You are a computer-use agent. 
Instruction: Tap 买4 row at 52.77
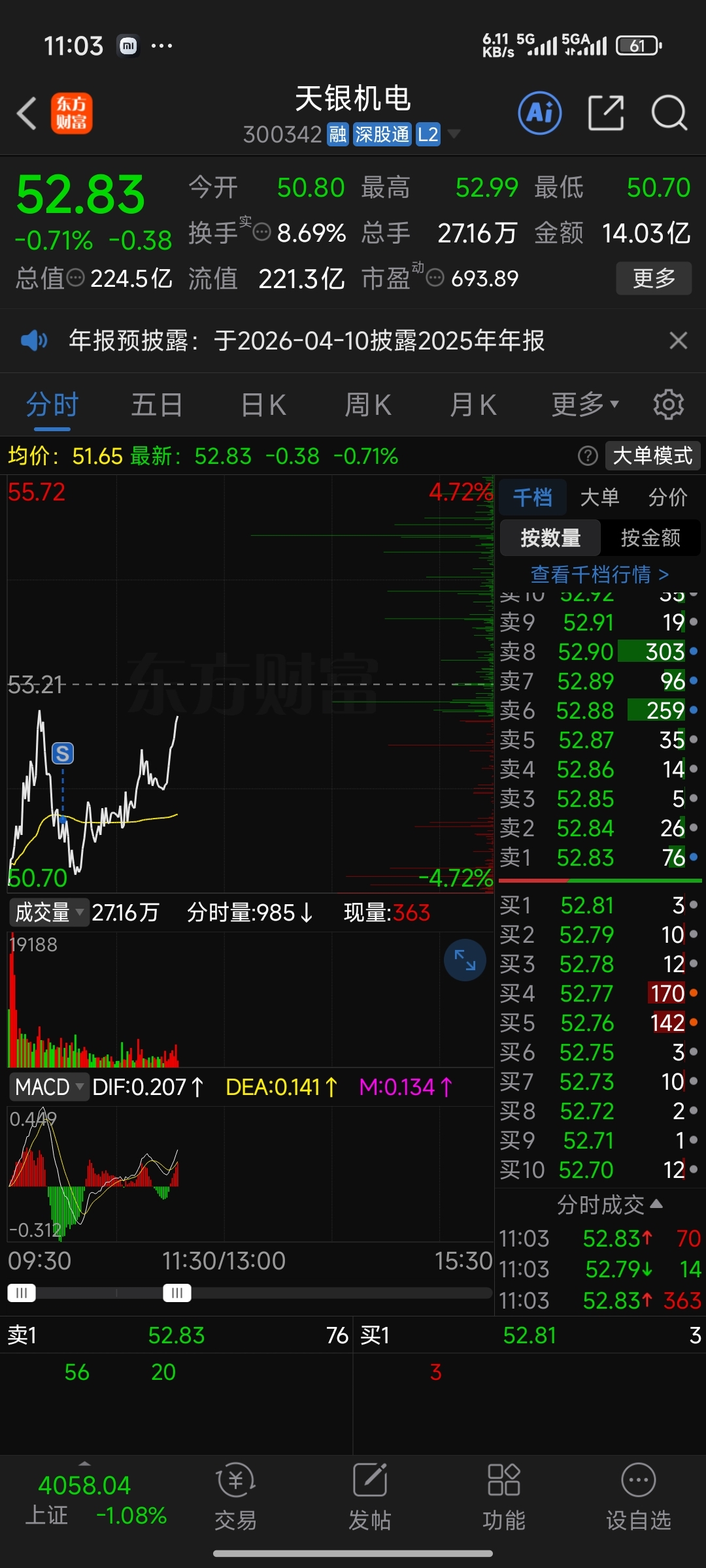599,993
